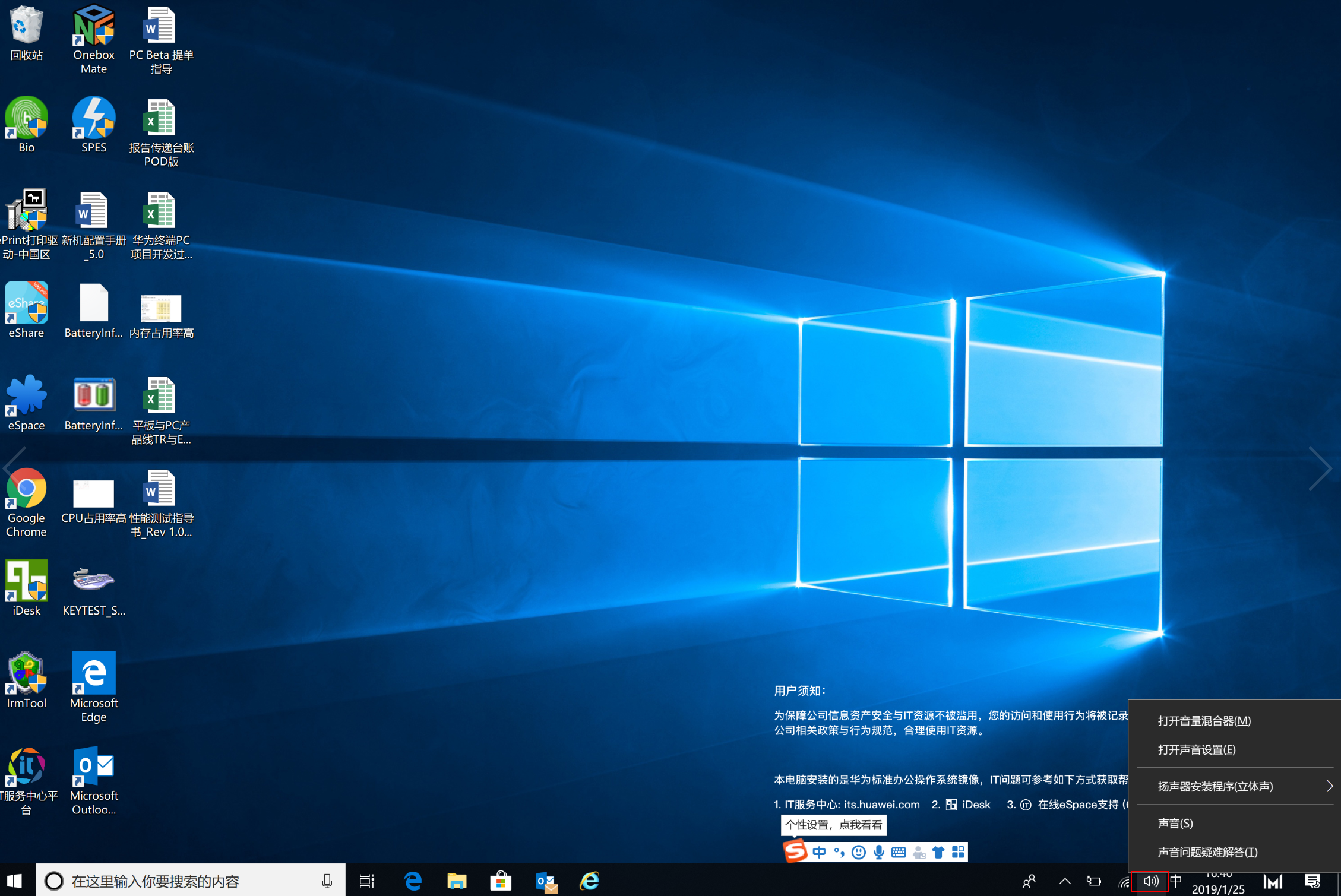Launch File Explorer from the taskbar

click(456, 881)
